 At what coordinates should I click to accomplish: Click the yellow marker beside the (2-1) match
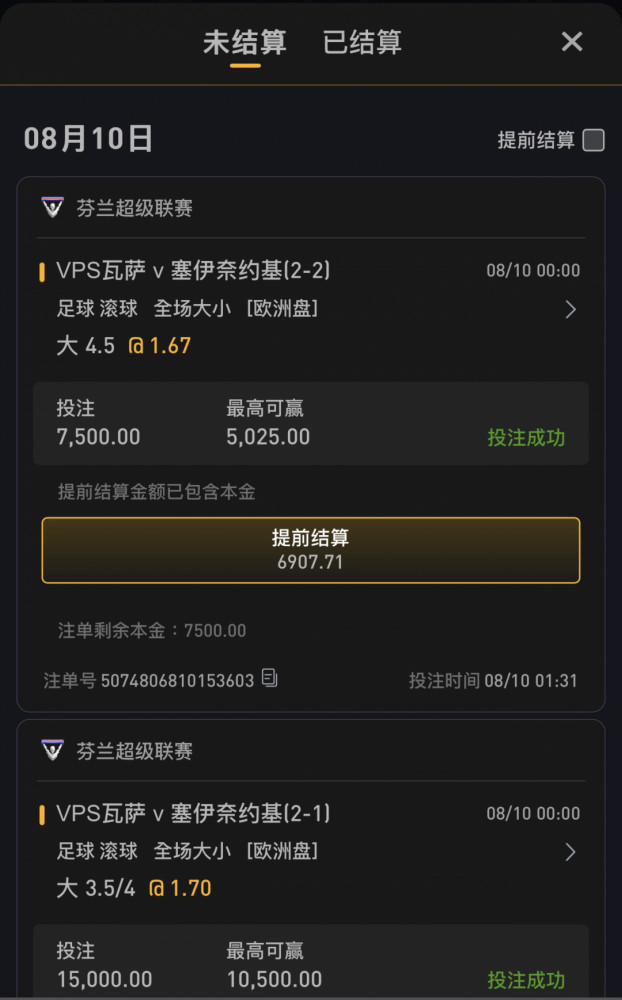42,814
